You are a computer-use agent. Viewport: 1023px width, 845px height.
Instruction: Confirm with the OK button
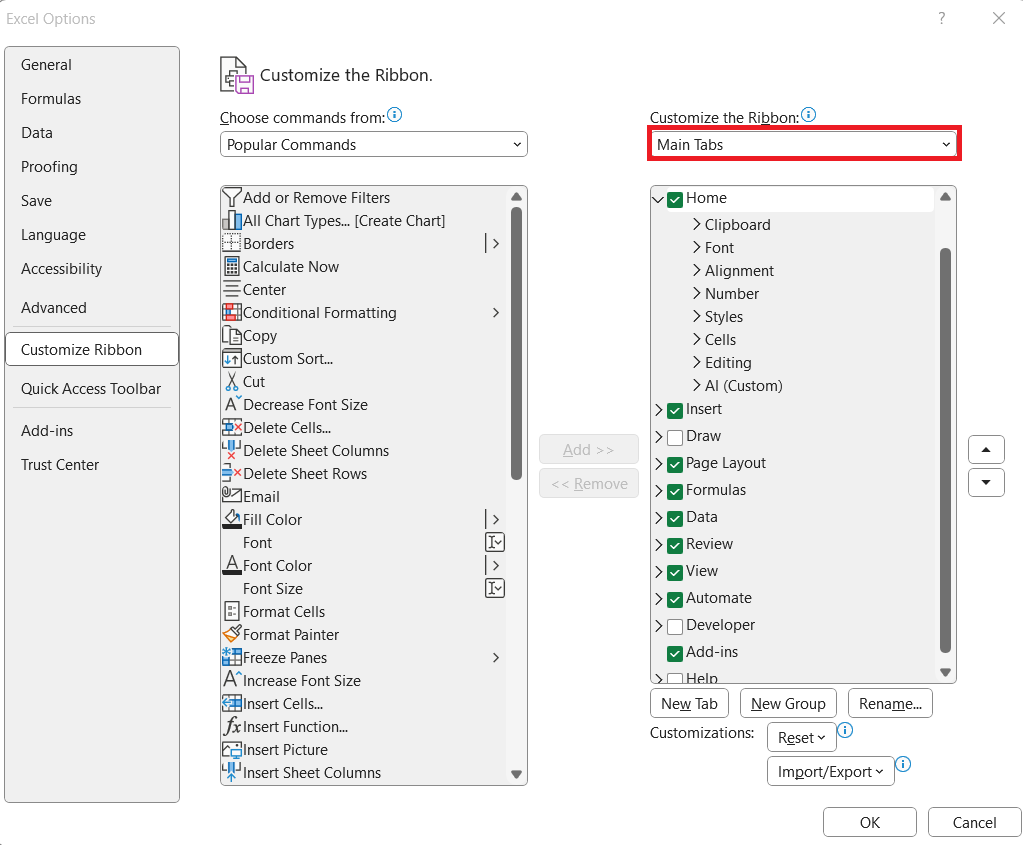pos(870,822)
